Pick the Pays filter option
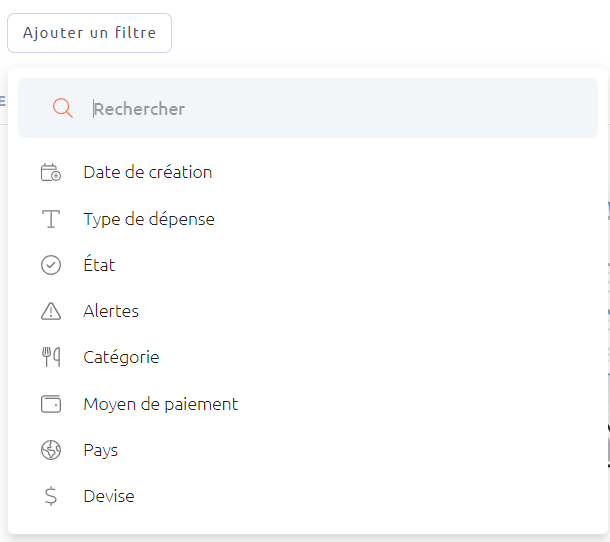610x542 pixels. (x=101, y=451)
